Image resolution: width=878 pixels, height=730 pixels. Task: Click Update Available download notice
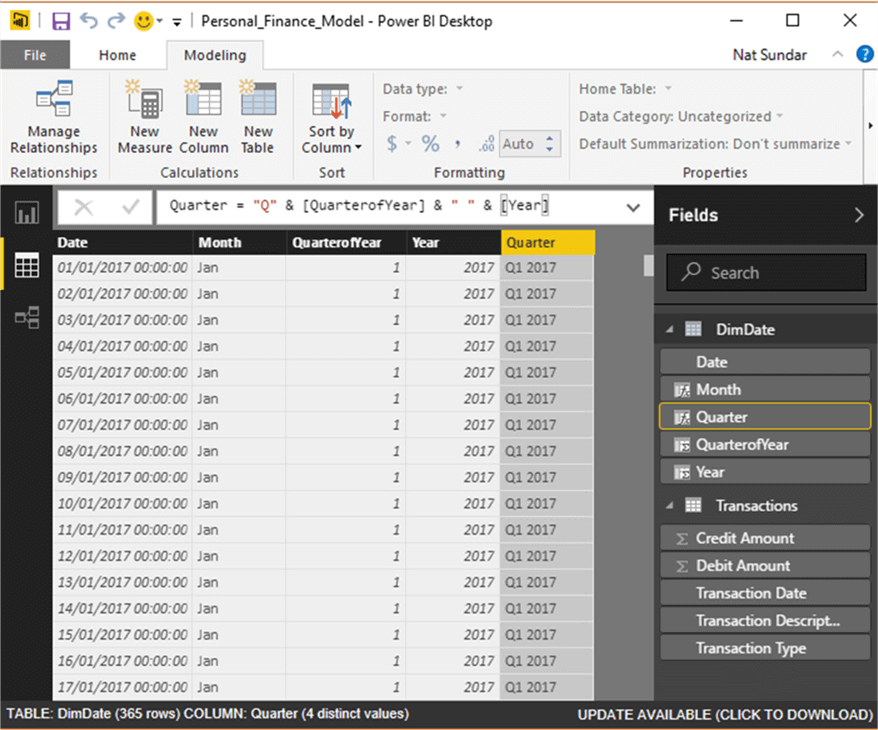724,714
